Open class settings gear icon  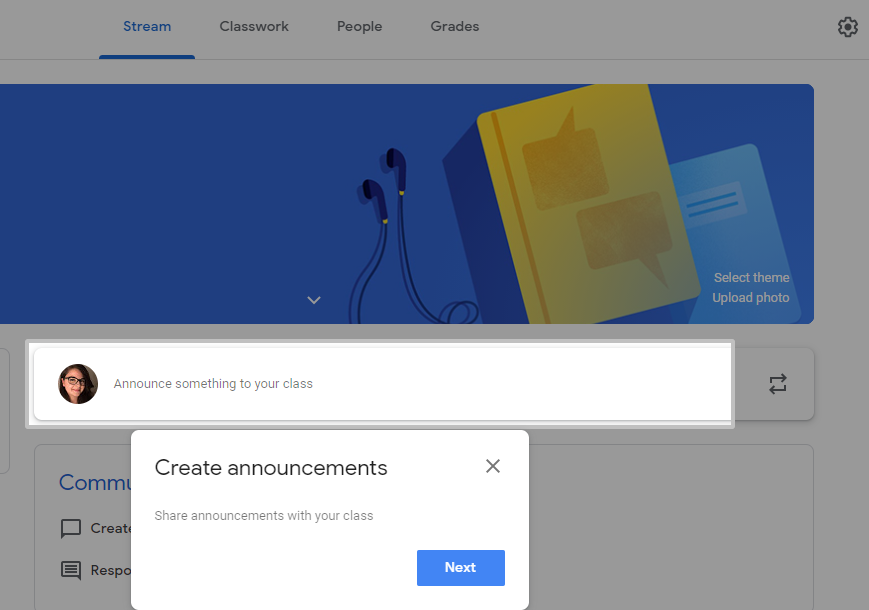tap(847, 27)
